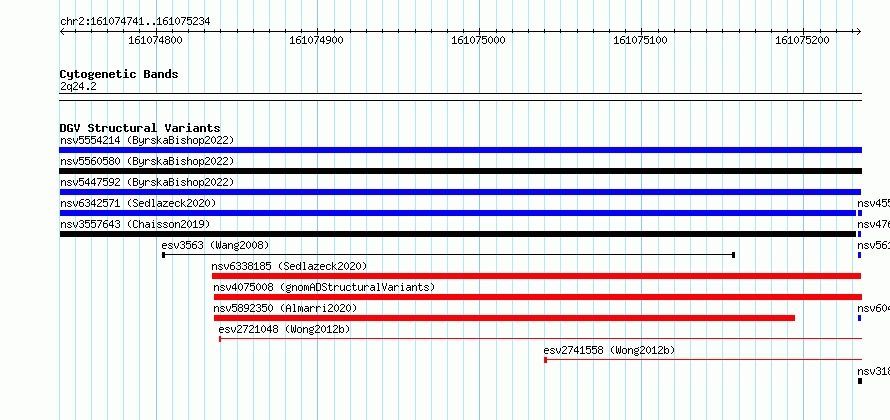Click ruler position label 161074900
The image size is (890, 420).
coord(317,40)
